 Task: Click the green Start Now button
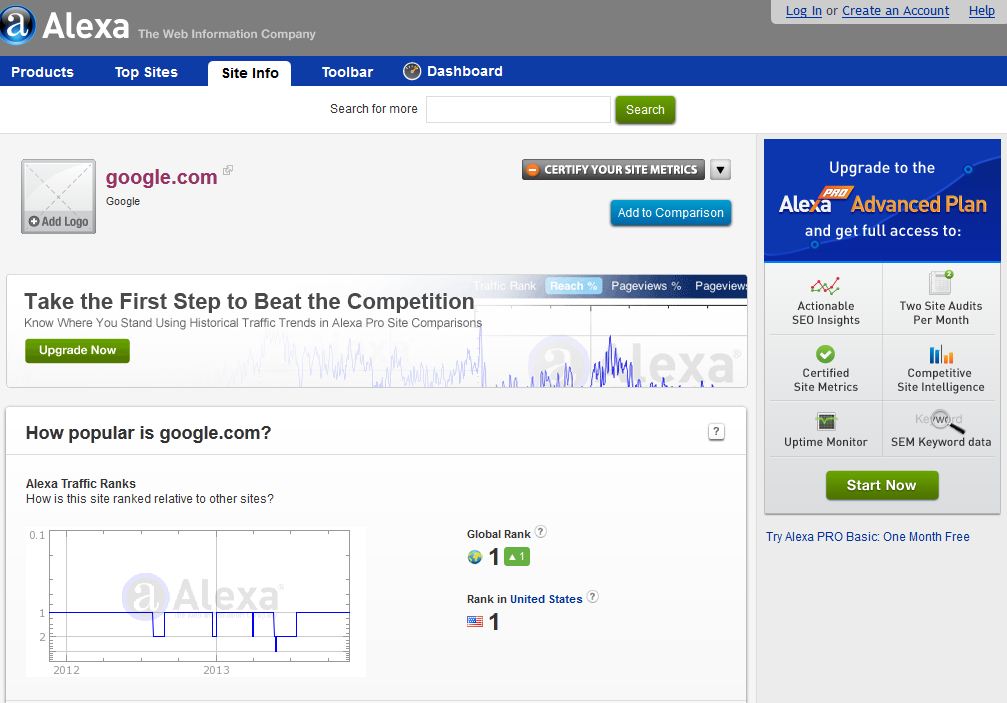[x=881, y=485]
